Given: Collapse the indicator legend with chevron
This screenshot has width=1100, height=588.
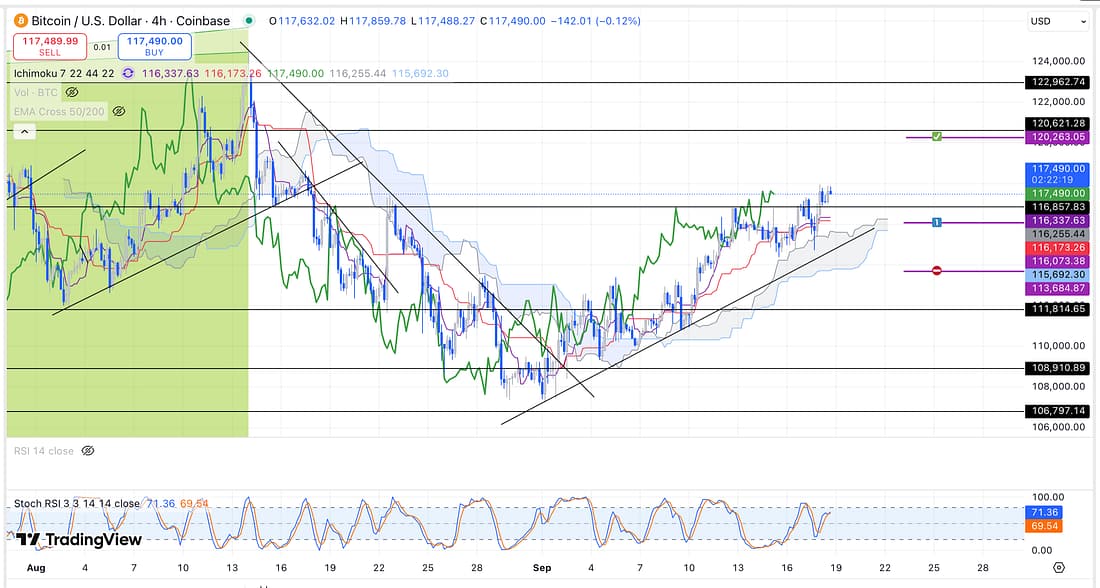Looking at the screenshot, I should (23, 131).
